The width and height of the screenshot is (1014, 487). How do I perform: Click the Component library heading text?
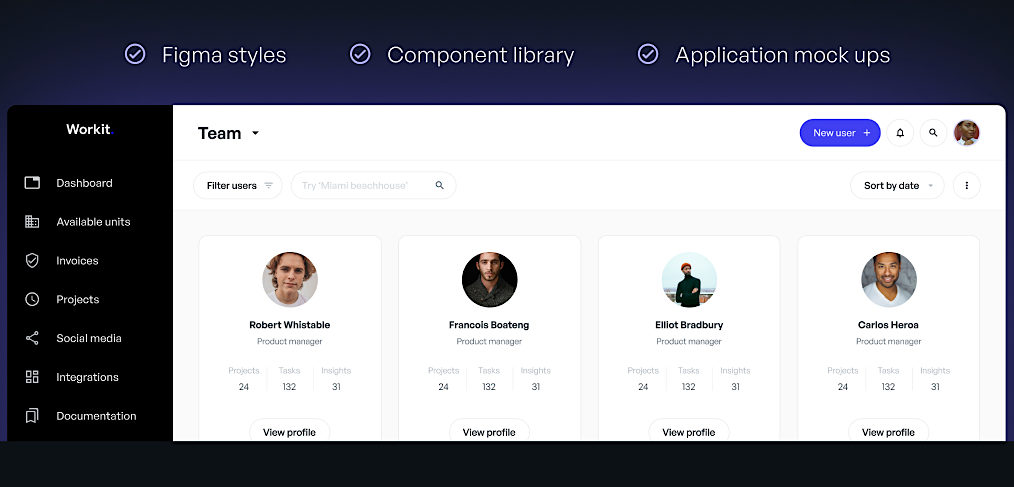tap(480, 55)
